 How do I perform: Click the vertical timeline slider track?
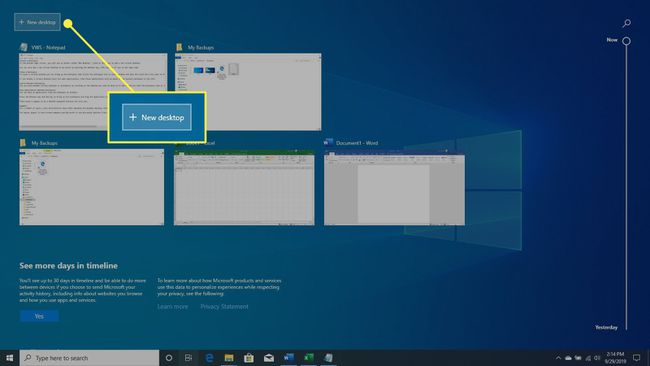click(x=626, y=187)
